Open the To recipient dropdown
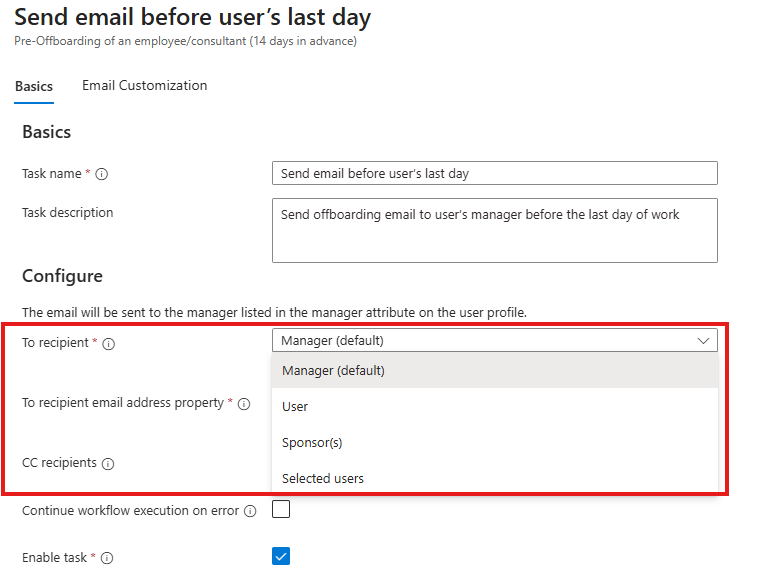Screen dimensions: 777x583 pyautogui.click(x=495, y=340)
